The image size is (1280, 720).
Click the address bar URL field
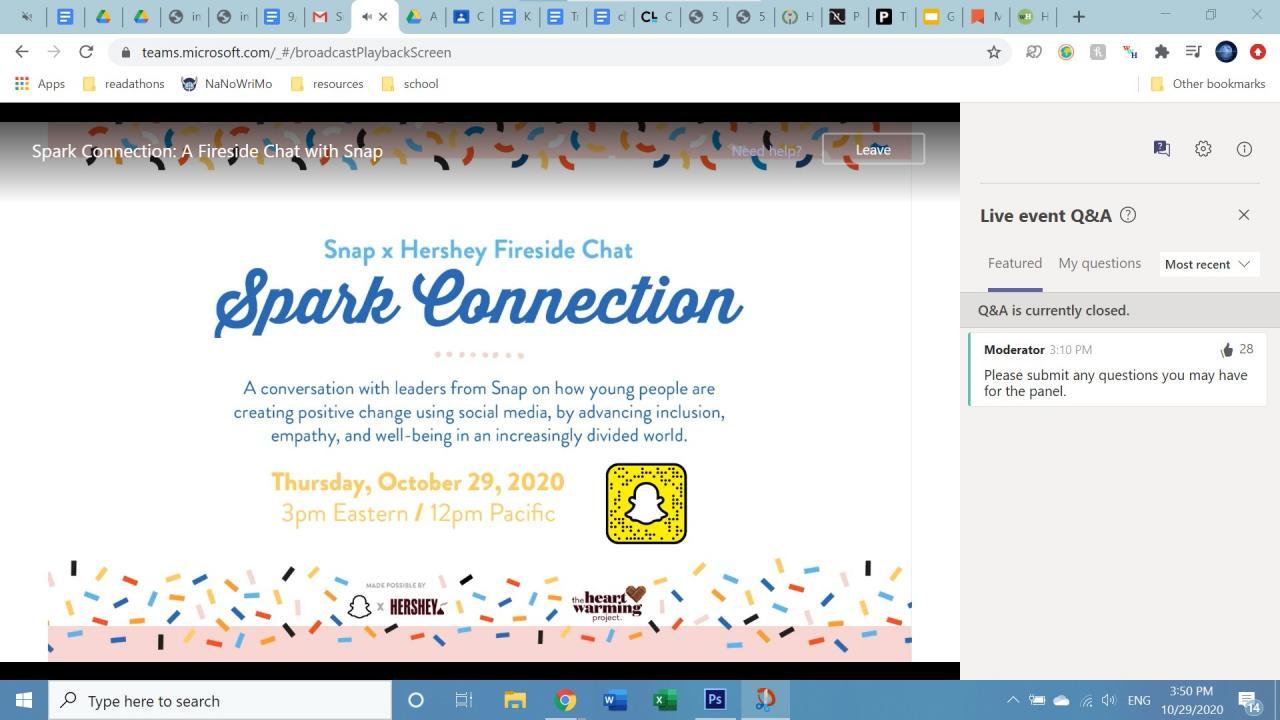click(x=560, y=52)
